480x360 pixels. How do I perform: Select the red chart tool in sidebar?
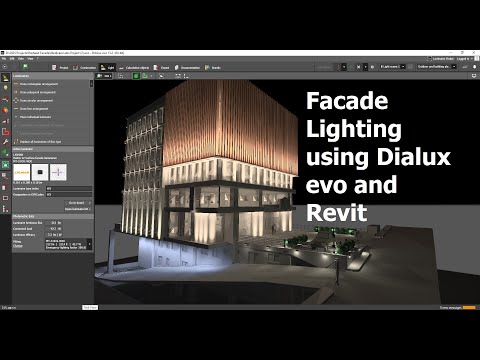tap(5, 121)
